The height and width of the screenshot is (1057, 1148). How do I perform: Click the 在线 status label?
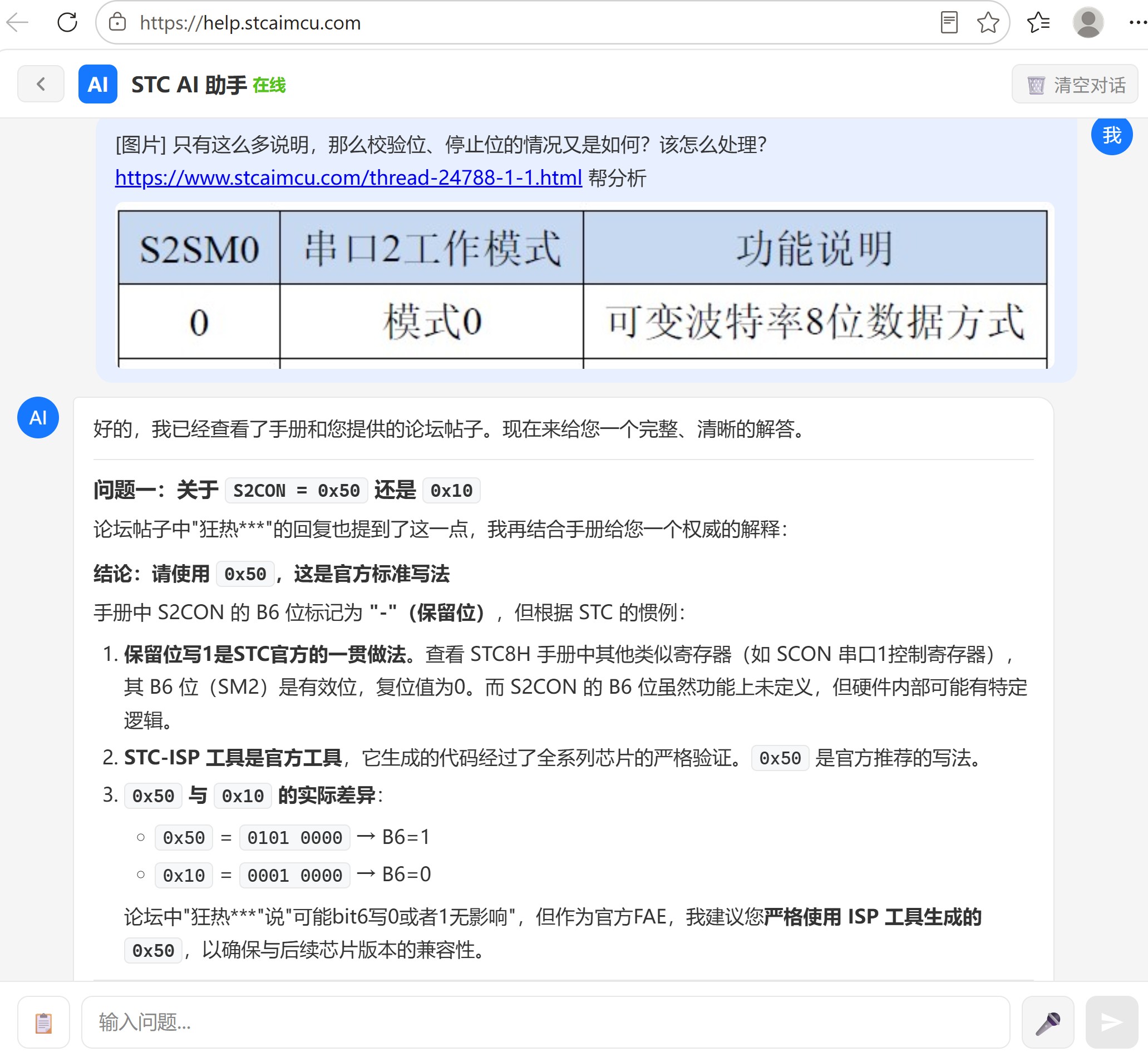(269, 85)
